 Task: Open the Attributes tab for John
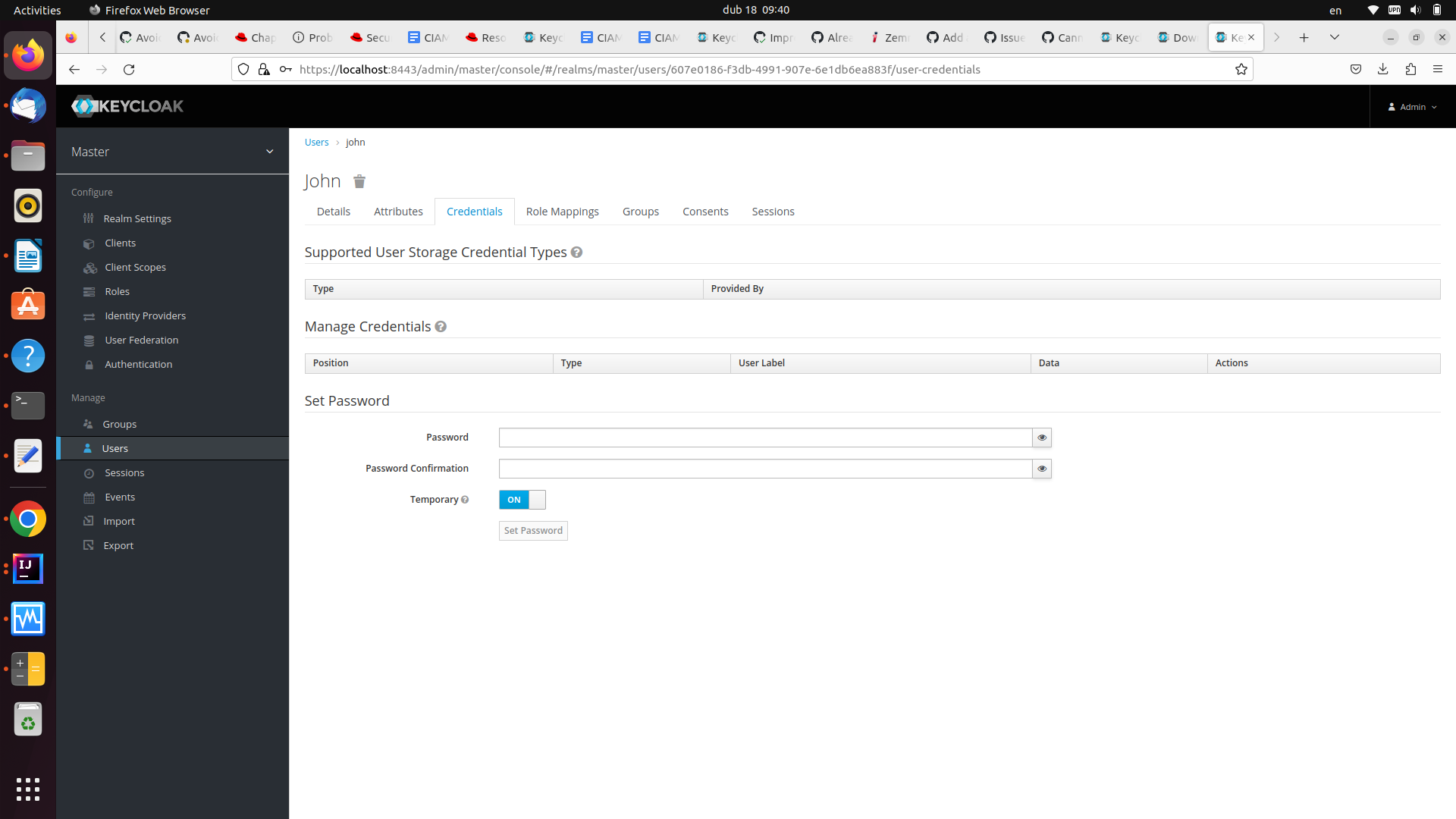click(398, 212)
